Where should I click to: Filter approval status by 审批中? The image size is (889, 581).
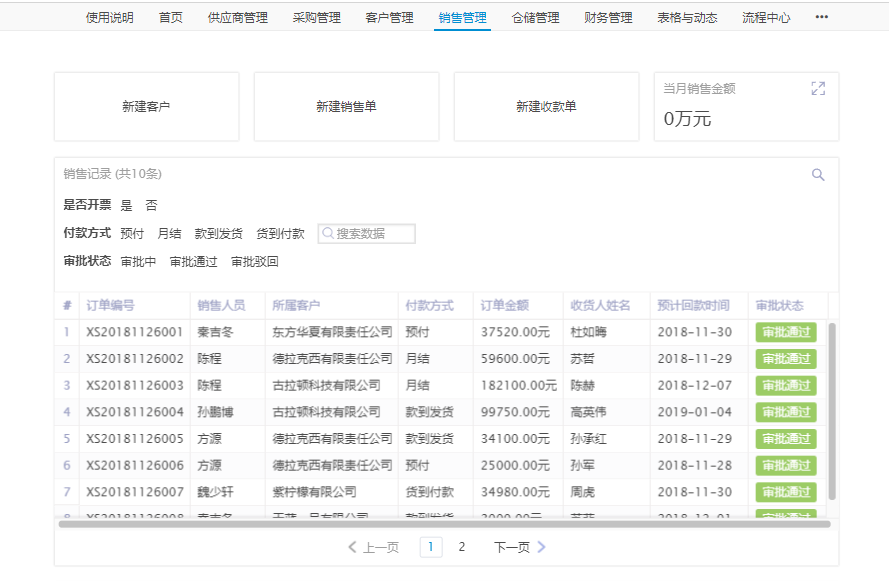[138, 262]
